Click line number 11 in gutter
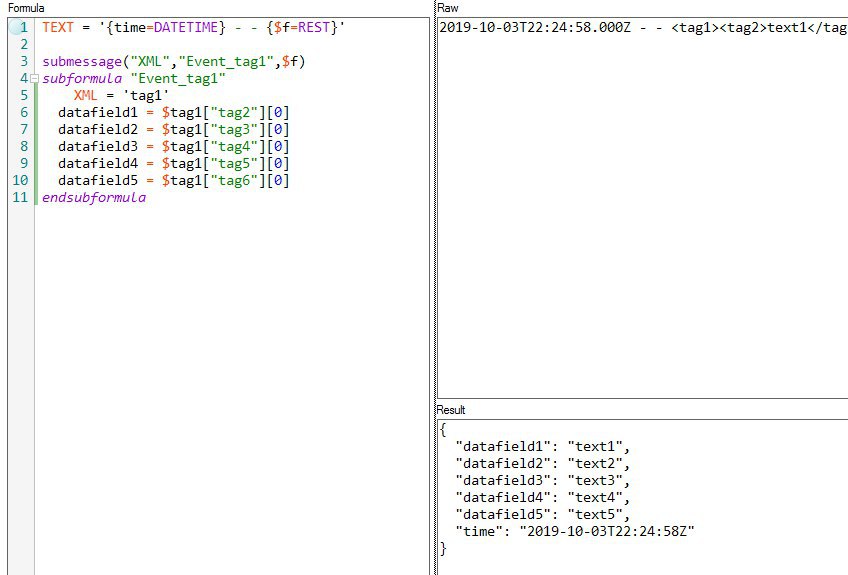 click(20, 197)
